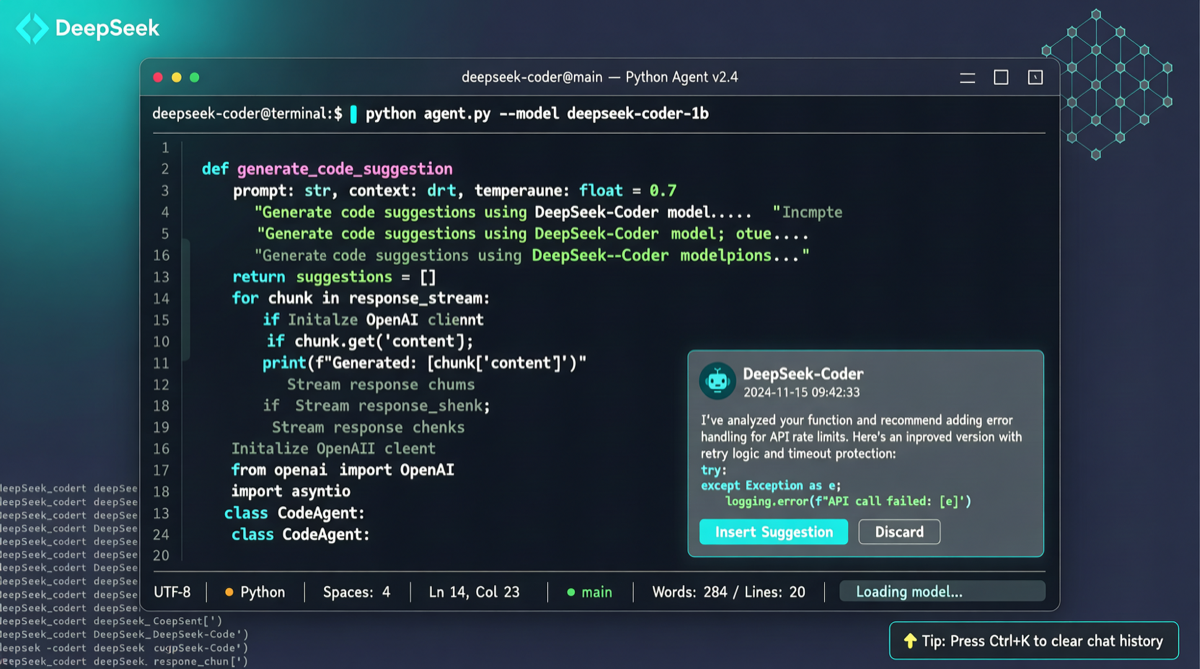Click the from openai import OpenAI line

tap(342, 470)
